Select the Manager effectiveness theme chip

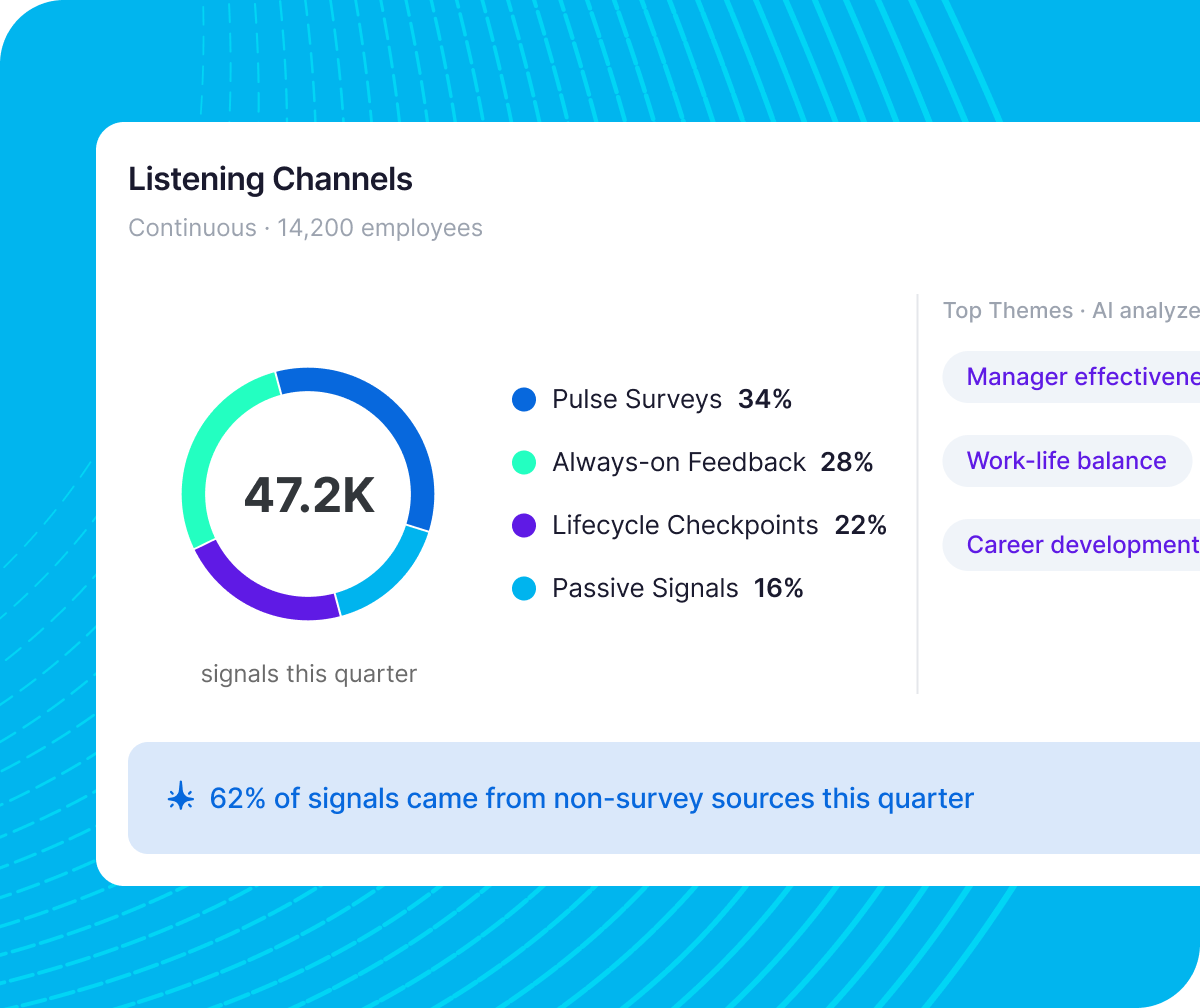(1071, 377)
